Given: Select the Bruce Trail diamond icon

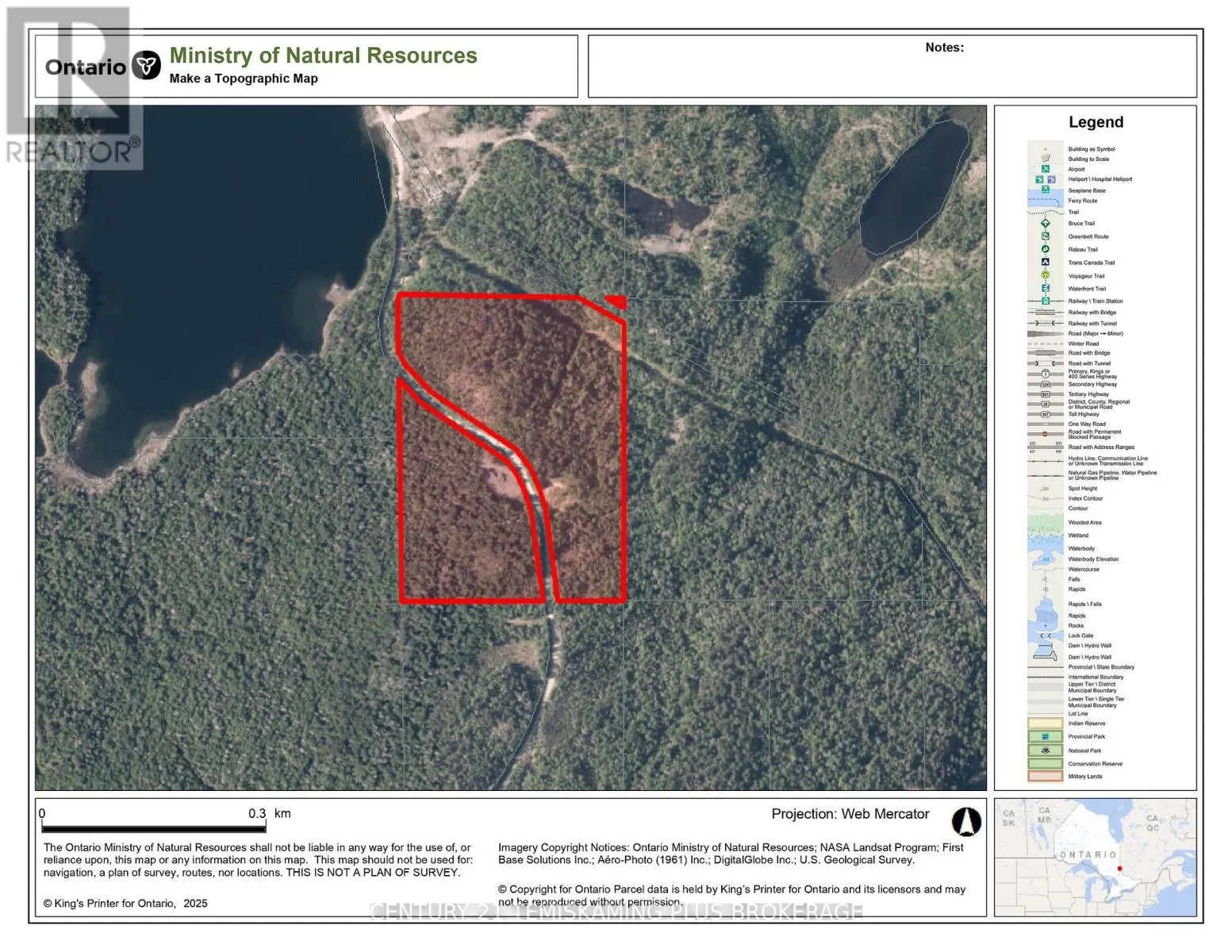Looking at the screenshot, I should [x=1045, y=224].
